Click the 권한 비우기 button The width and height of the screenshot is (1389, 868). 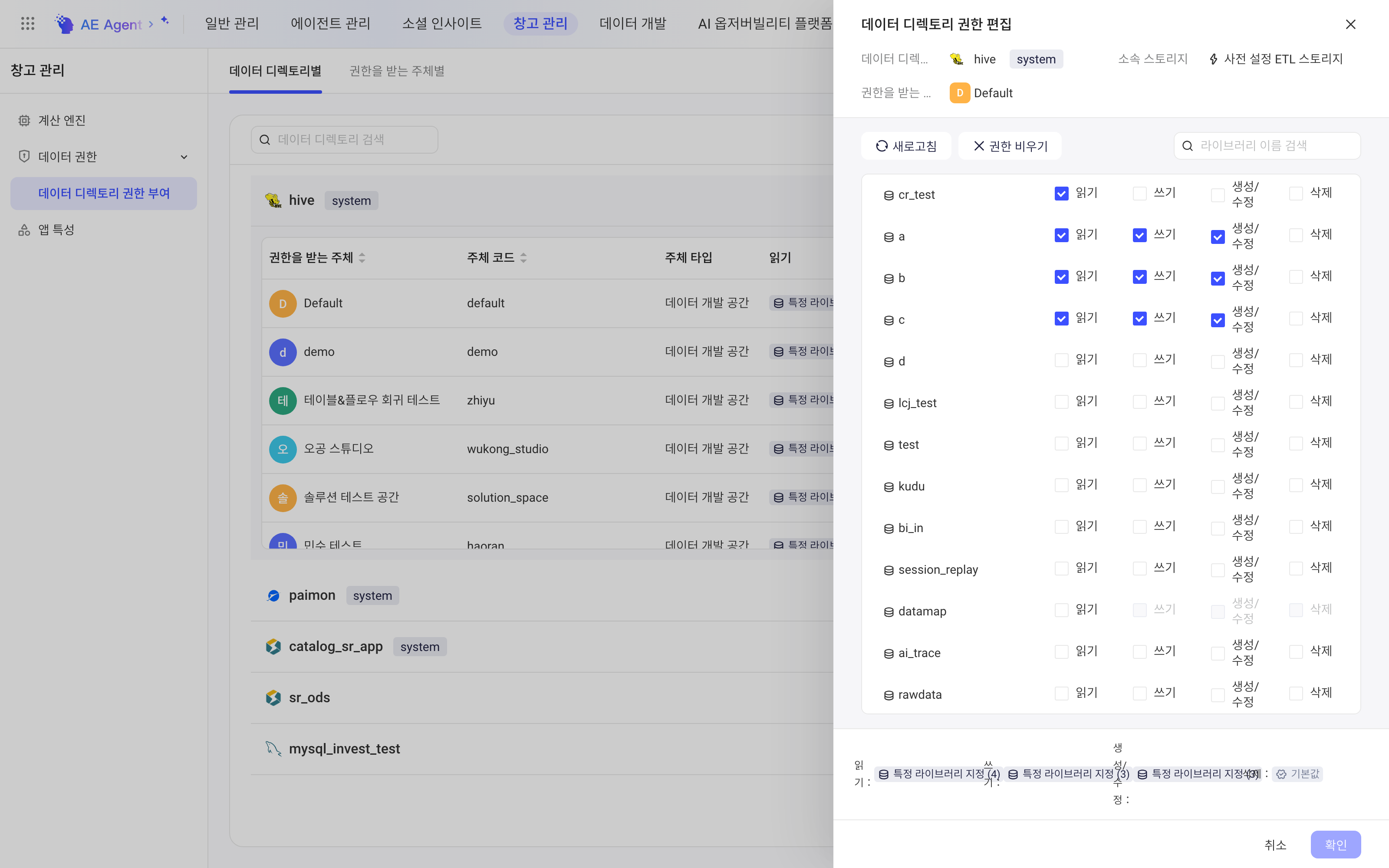point(1010,146)
